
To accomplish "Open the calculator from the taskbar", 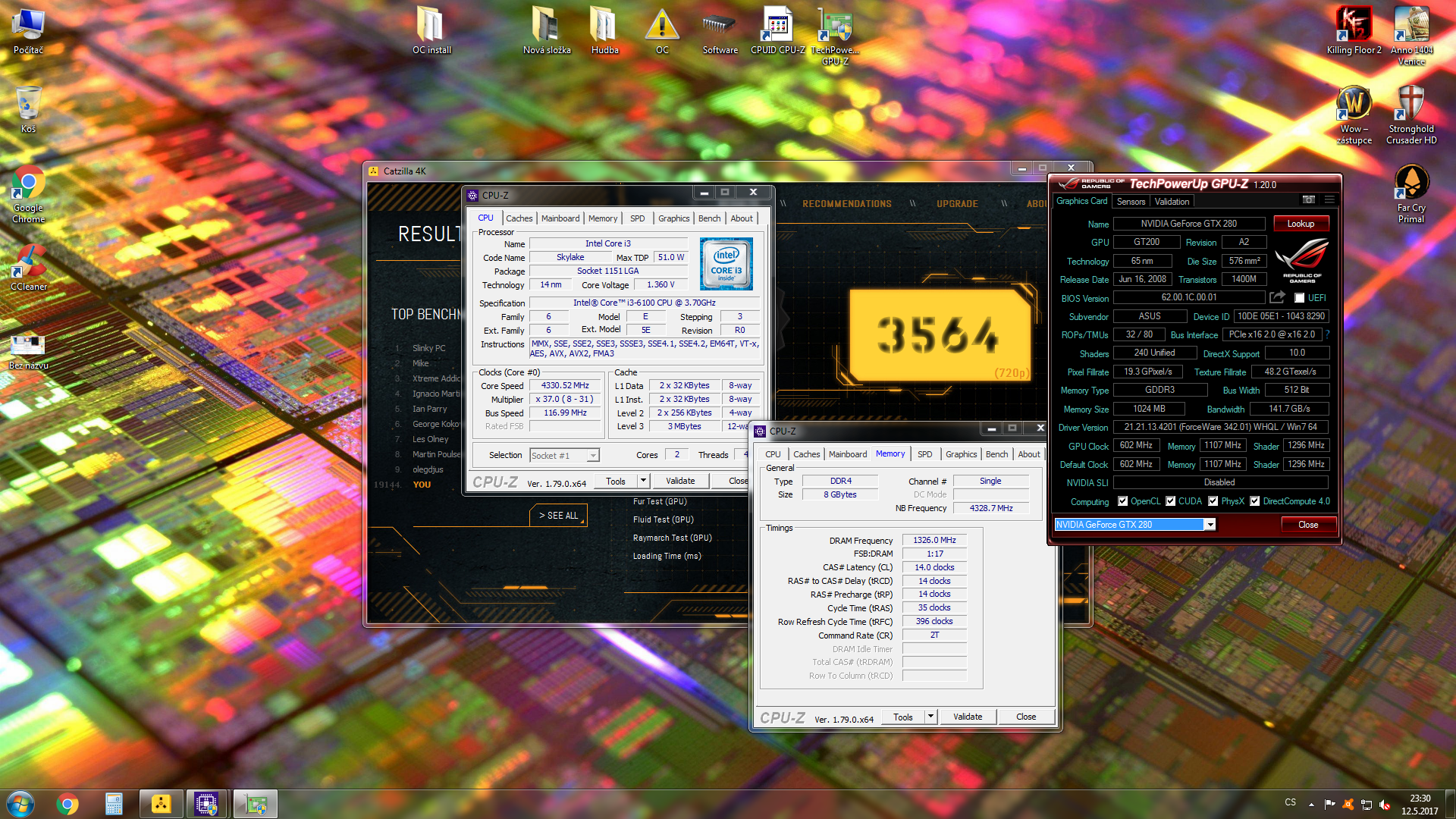I will (114, 804).
